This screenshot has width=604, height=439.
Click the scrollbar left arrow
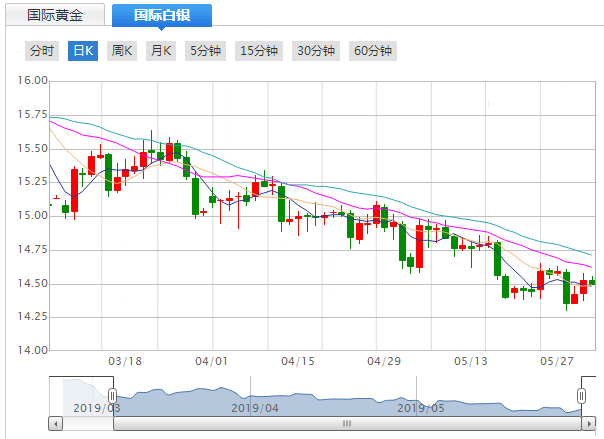(55, 423)
